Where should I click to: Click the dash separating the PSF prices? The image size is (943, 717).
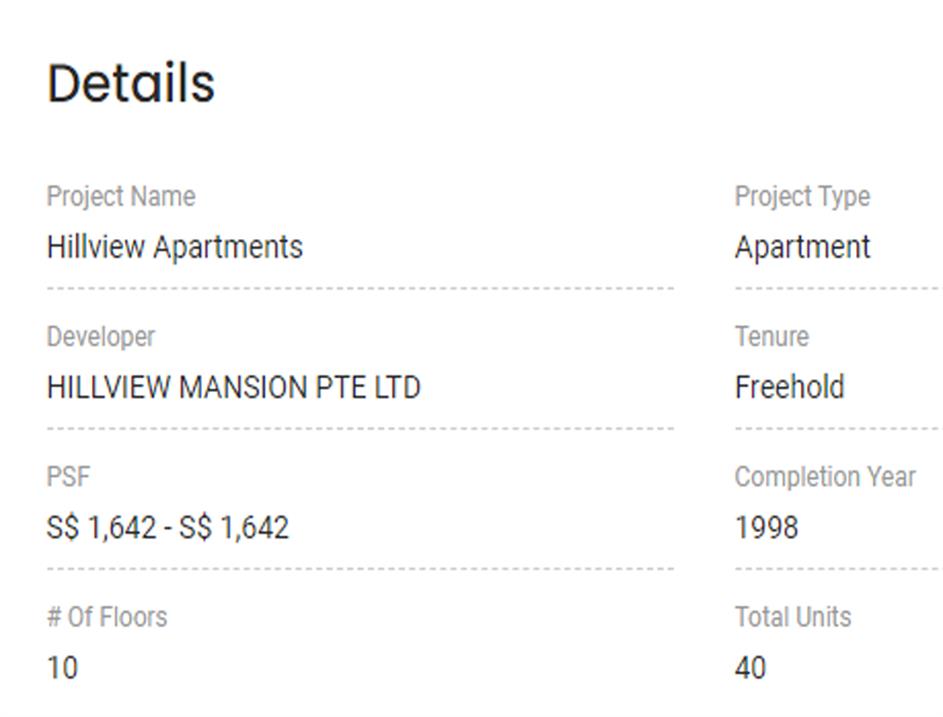(167, 527)
